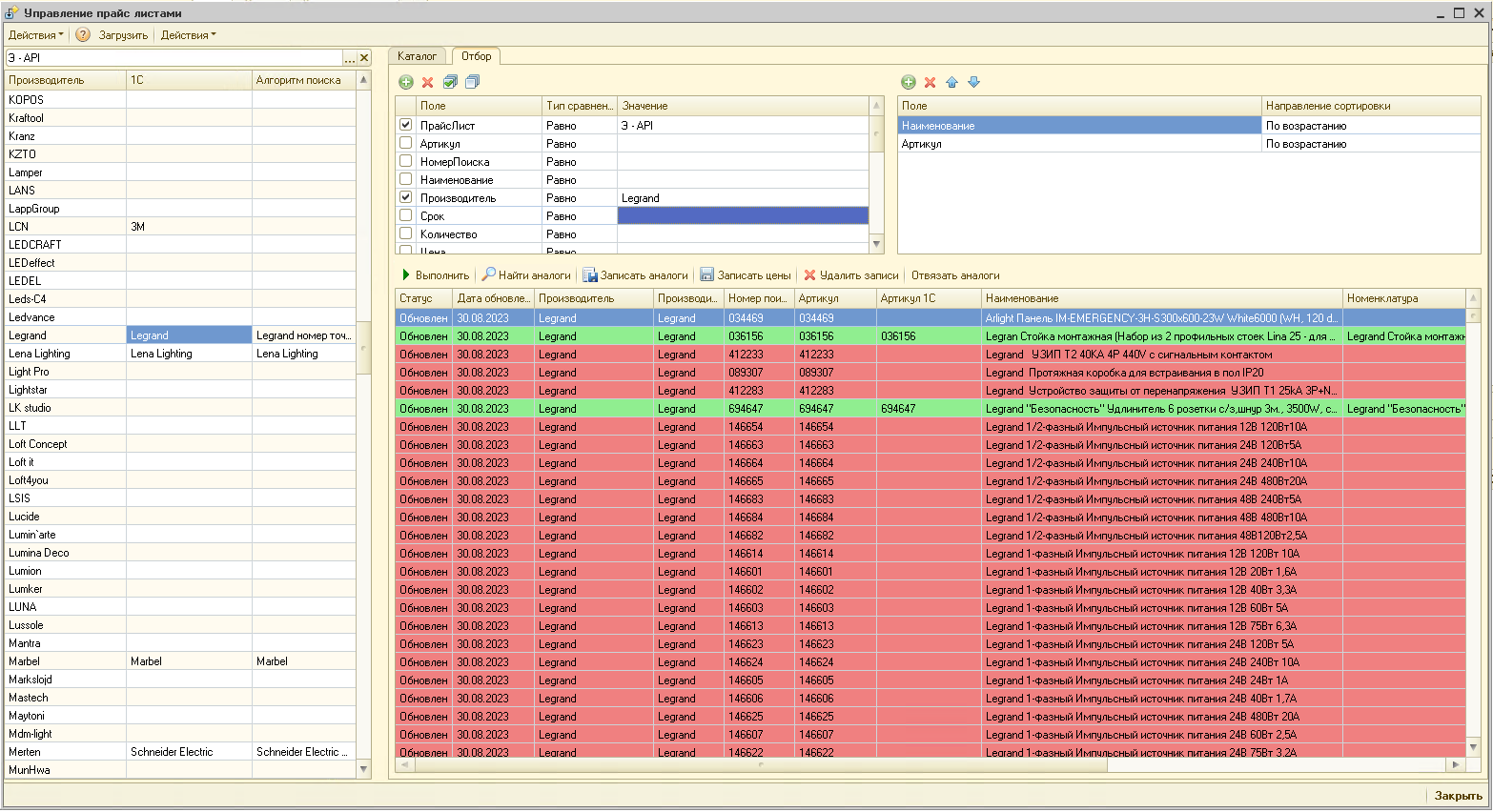
Task: Open price list selection ellipsis button
Action: point(349,58)
